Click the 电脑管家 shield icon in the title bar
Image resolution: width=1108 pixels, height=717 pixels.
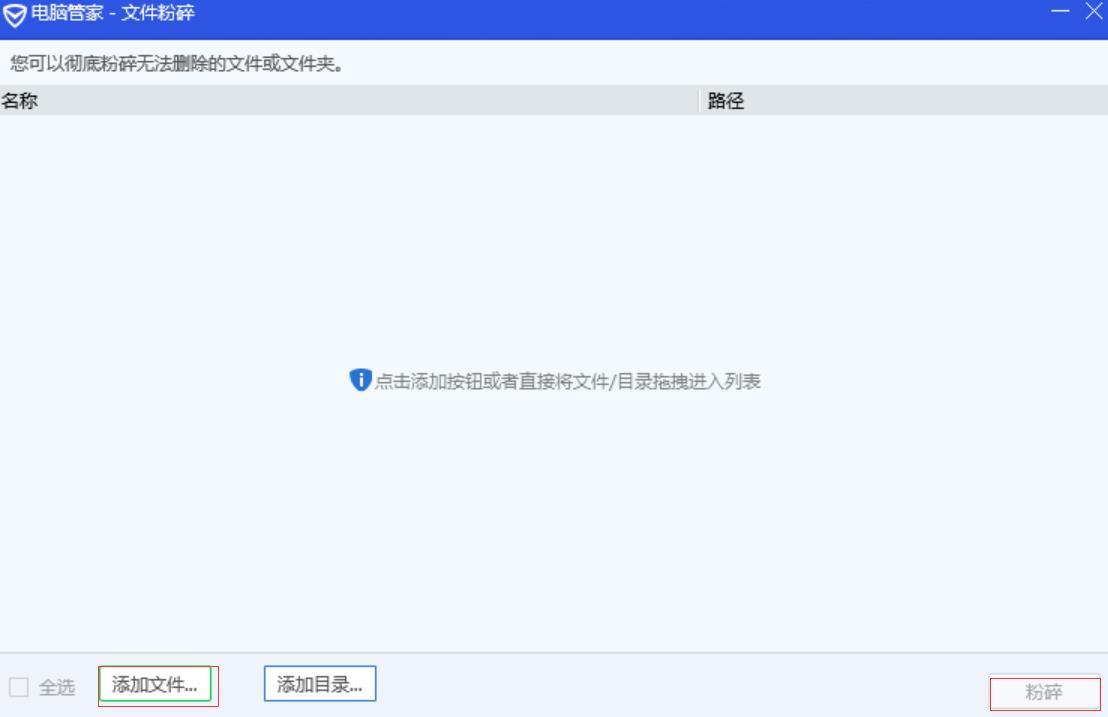[x=14, y=13]
